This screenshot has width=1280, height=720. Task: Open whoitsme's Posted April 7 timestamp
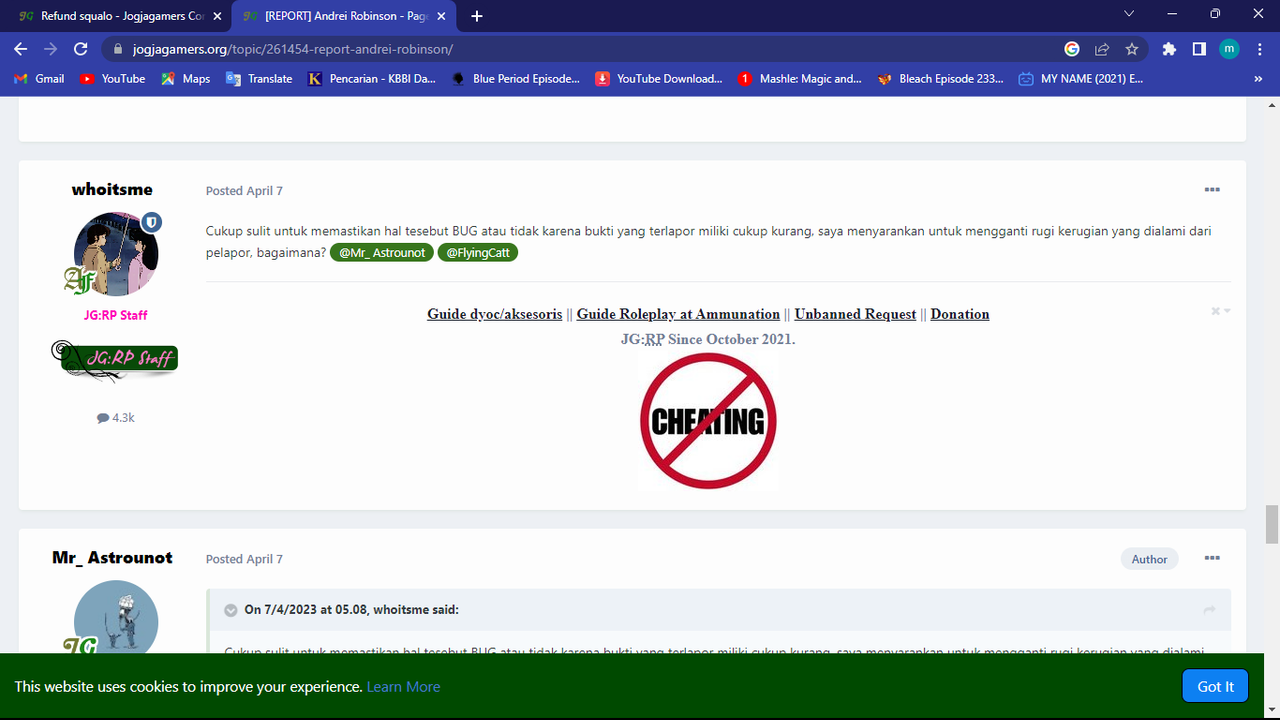tap(244, 191)
